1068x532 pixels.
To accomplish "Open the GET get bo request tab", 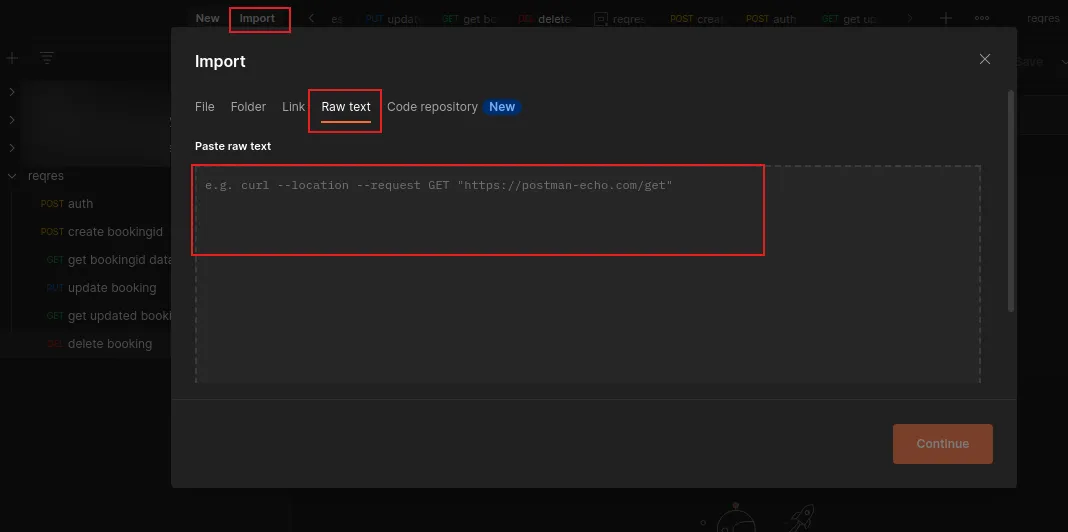I will 470,19.
